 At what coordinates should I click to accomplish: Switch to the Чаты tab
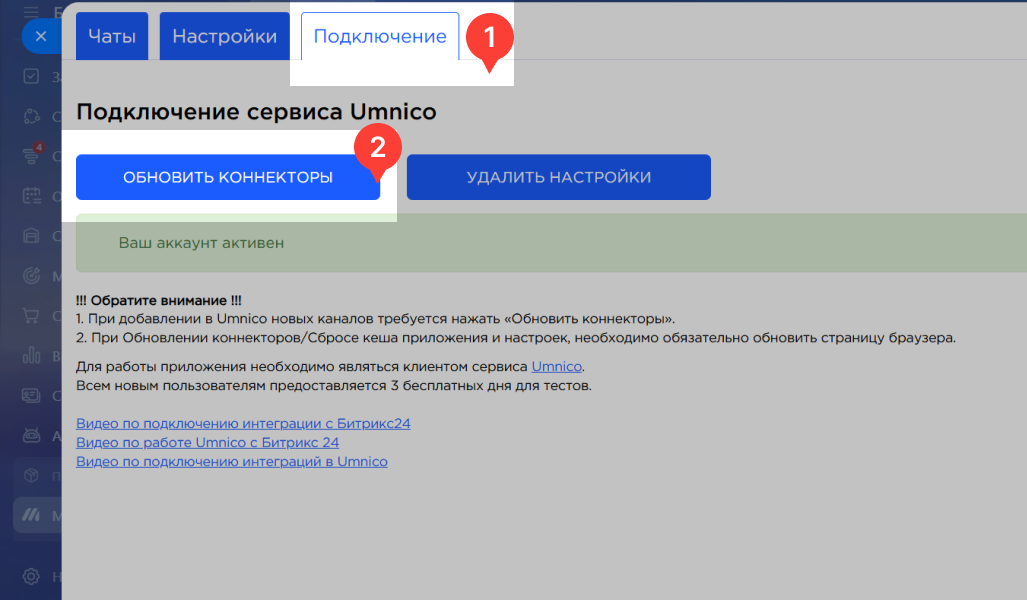point(112,37)
